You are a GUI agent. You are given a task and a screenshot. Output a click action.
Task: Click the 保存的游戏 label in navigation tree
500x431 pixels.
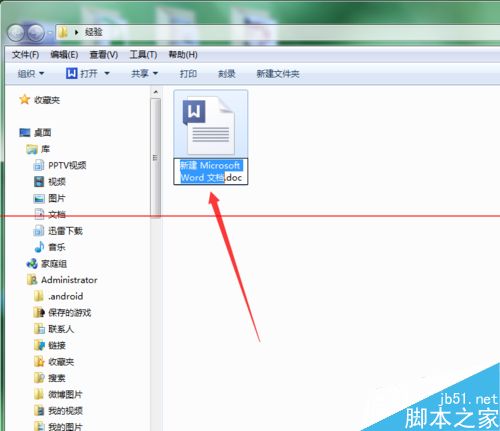70,313
